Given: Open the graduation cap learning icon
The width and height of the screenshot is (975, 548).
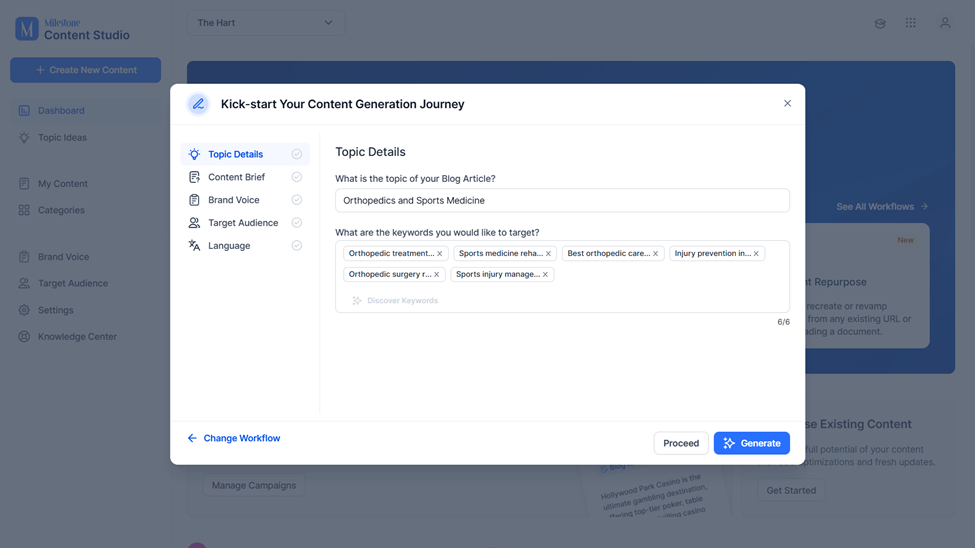Looking at the screenshot, I should click(880, 24).
